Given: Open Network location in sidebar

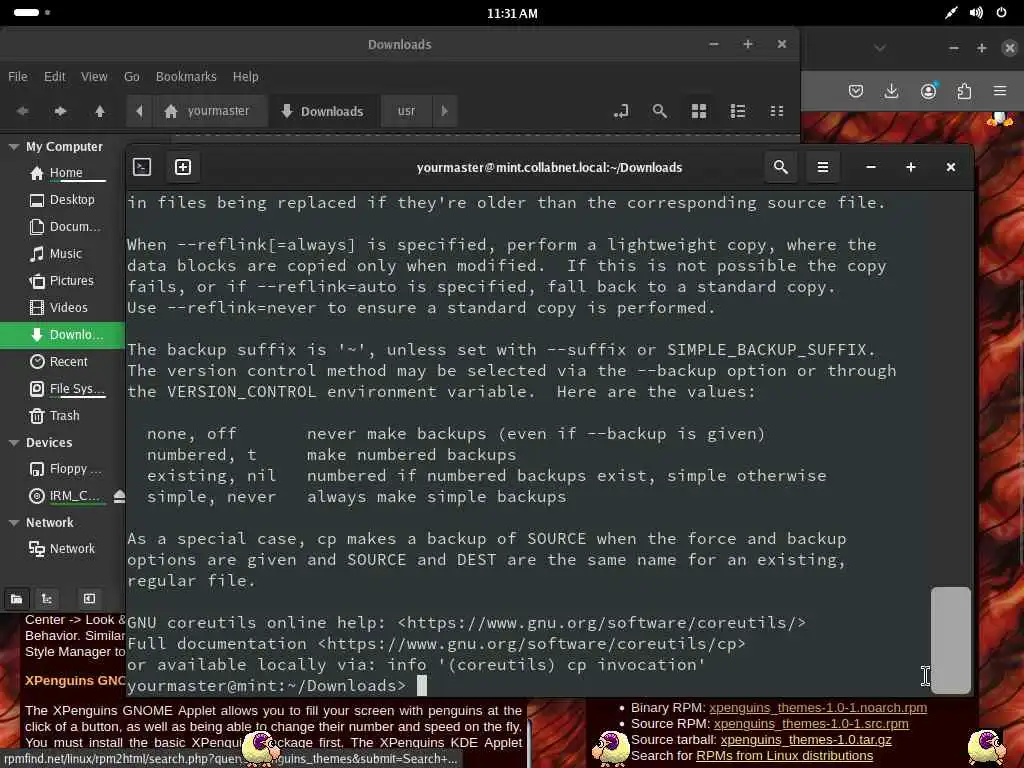Looking at the screenshot, I should point(62,549).
